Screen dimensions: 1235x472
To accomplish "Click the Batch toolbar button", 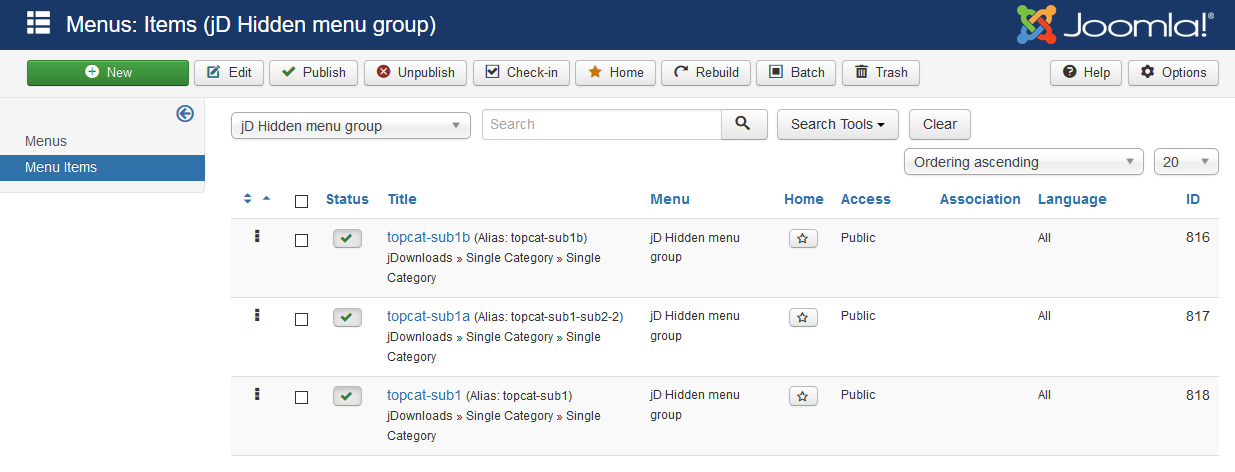I will tap(797, 72).
